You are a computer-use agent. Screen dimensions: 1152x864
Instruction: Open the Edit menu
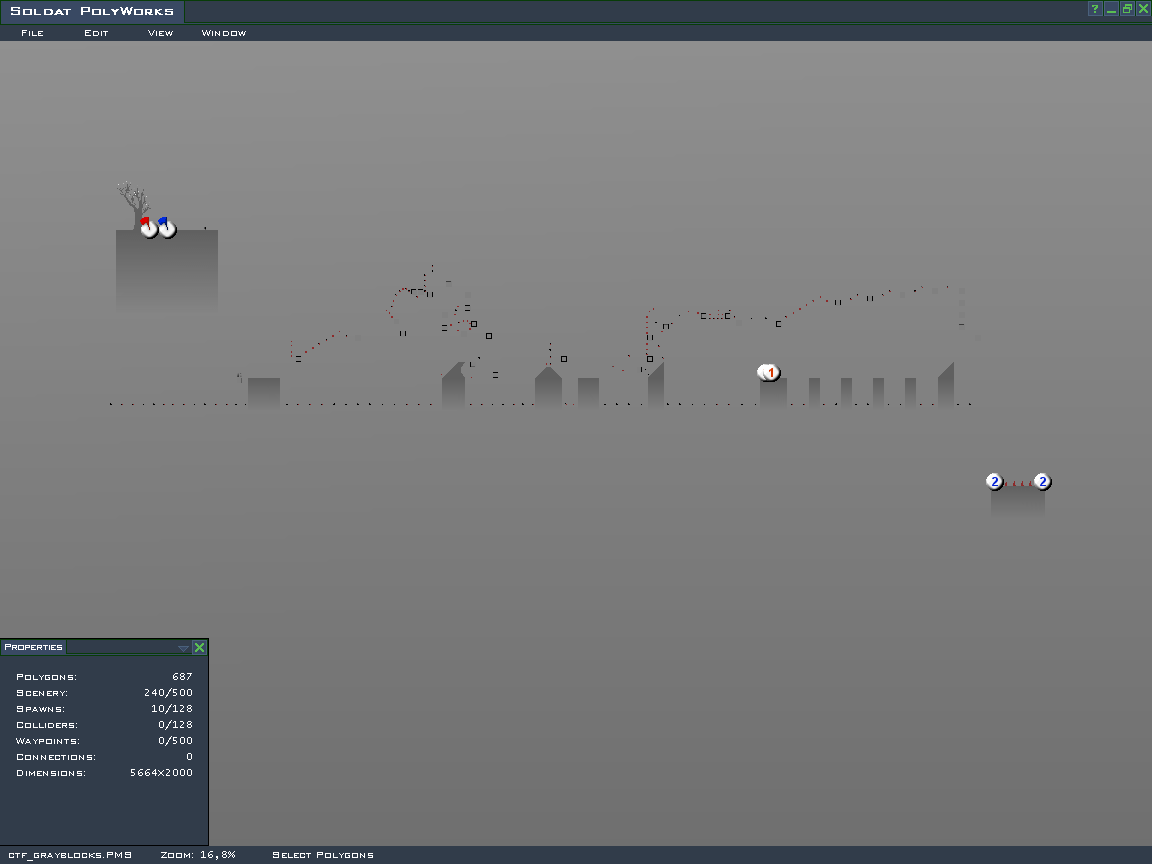(x=96, y=33)
